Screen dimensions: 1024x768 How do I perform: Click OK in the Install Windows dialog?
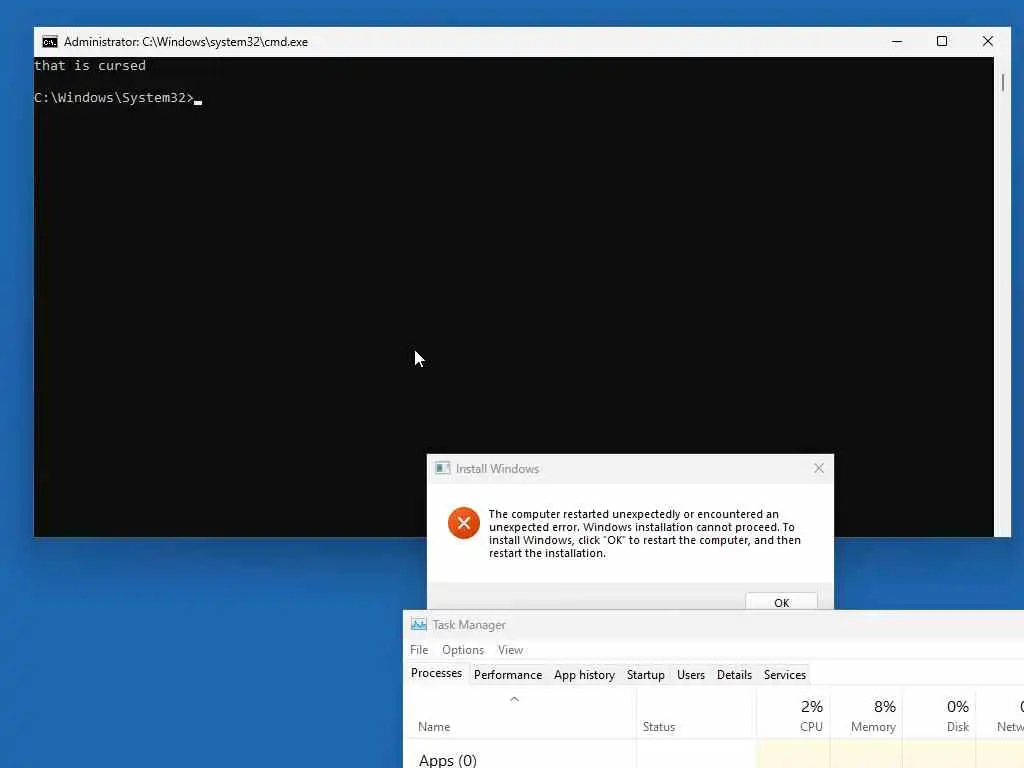pyautogui.click(x=781, y=601)
